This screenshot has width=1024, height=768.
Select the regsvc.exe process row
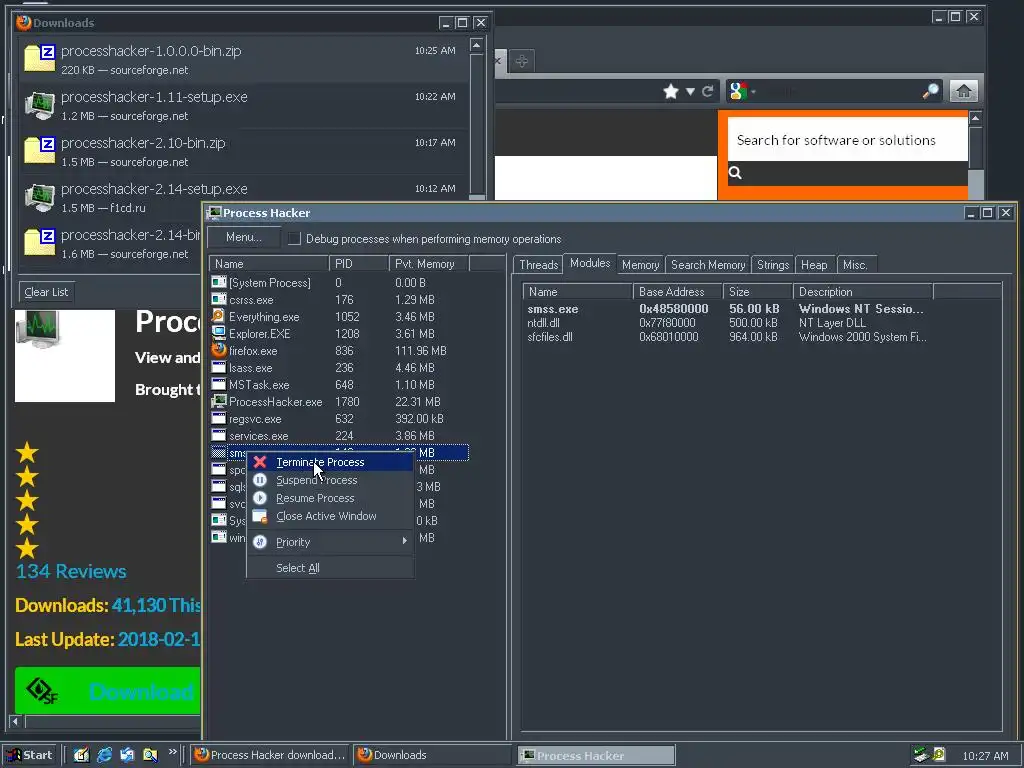tap(340, 419)
